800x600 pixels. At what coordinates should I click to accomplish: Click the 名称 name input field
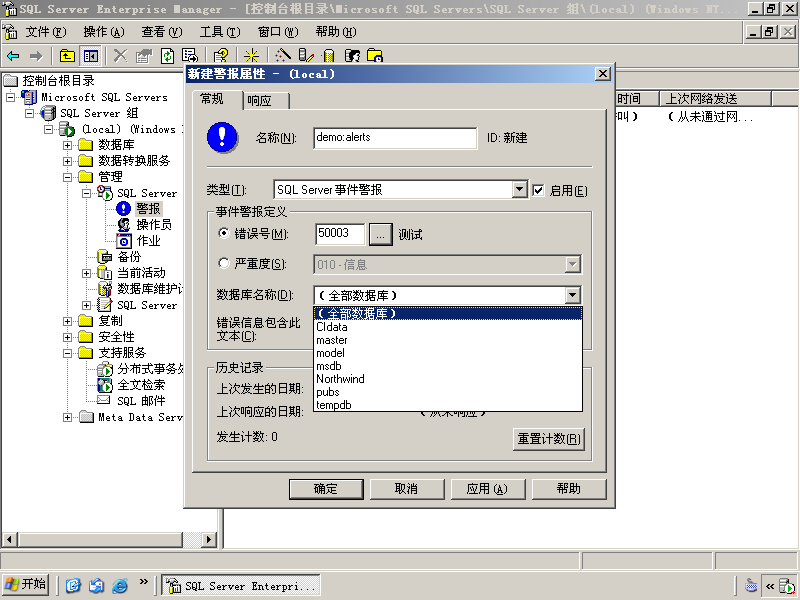pos(395,138)
